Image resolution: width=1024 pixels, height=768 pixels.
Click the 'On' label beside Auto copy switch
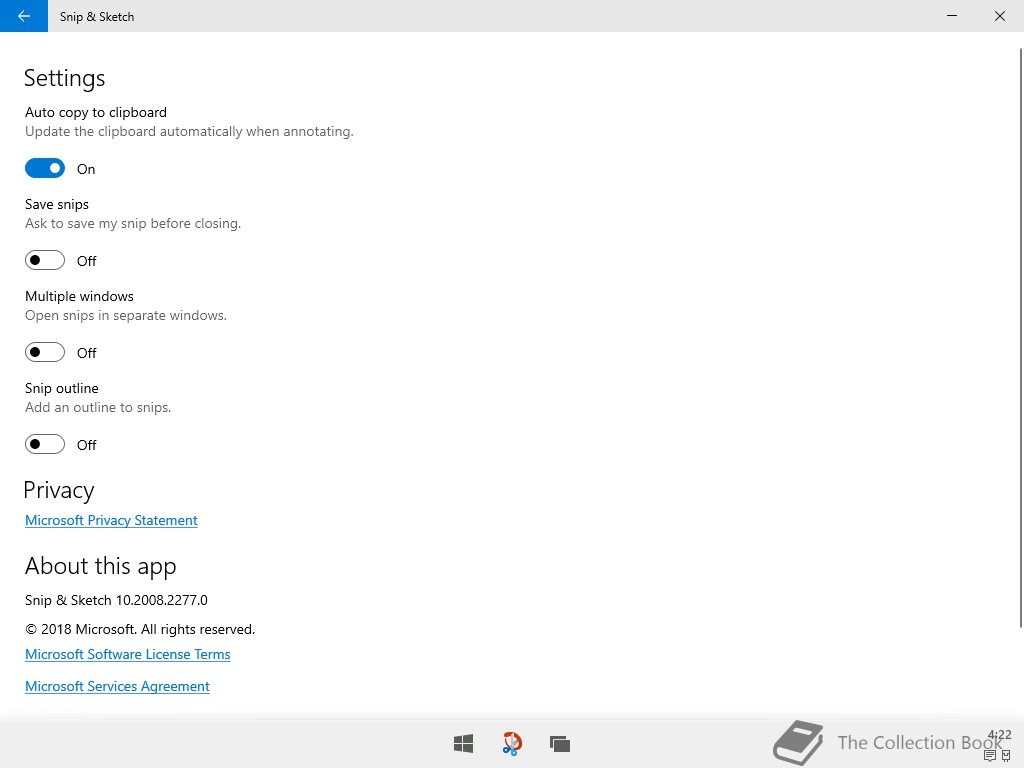pyautogui.click(x=86, y=169)
